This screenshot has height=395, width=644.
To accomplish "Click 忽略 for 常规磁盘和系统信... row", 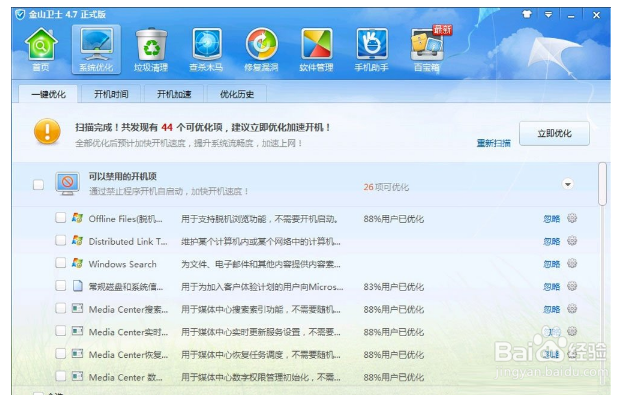I will [x=552, y=286].
